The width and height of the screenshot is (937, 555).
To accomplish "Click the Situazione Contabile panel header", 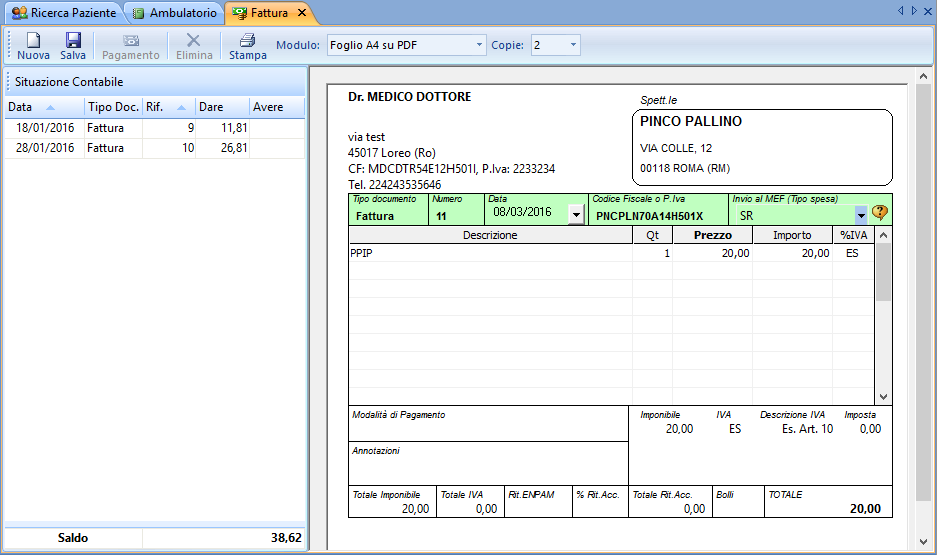I will [155, 82].
